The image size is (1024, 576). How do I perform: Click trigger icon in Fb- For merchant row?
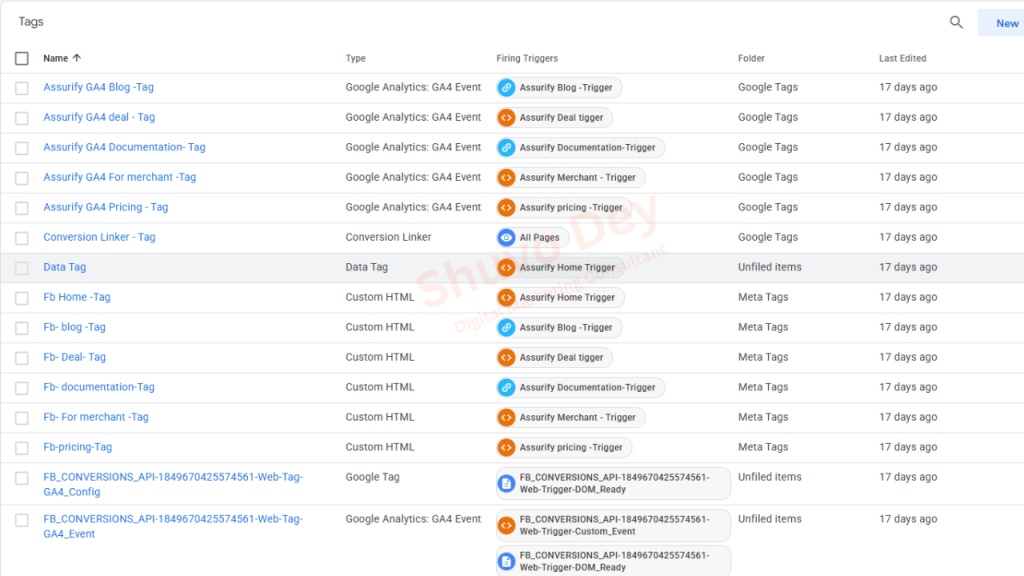[x=506, y=418]
